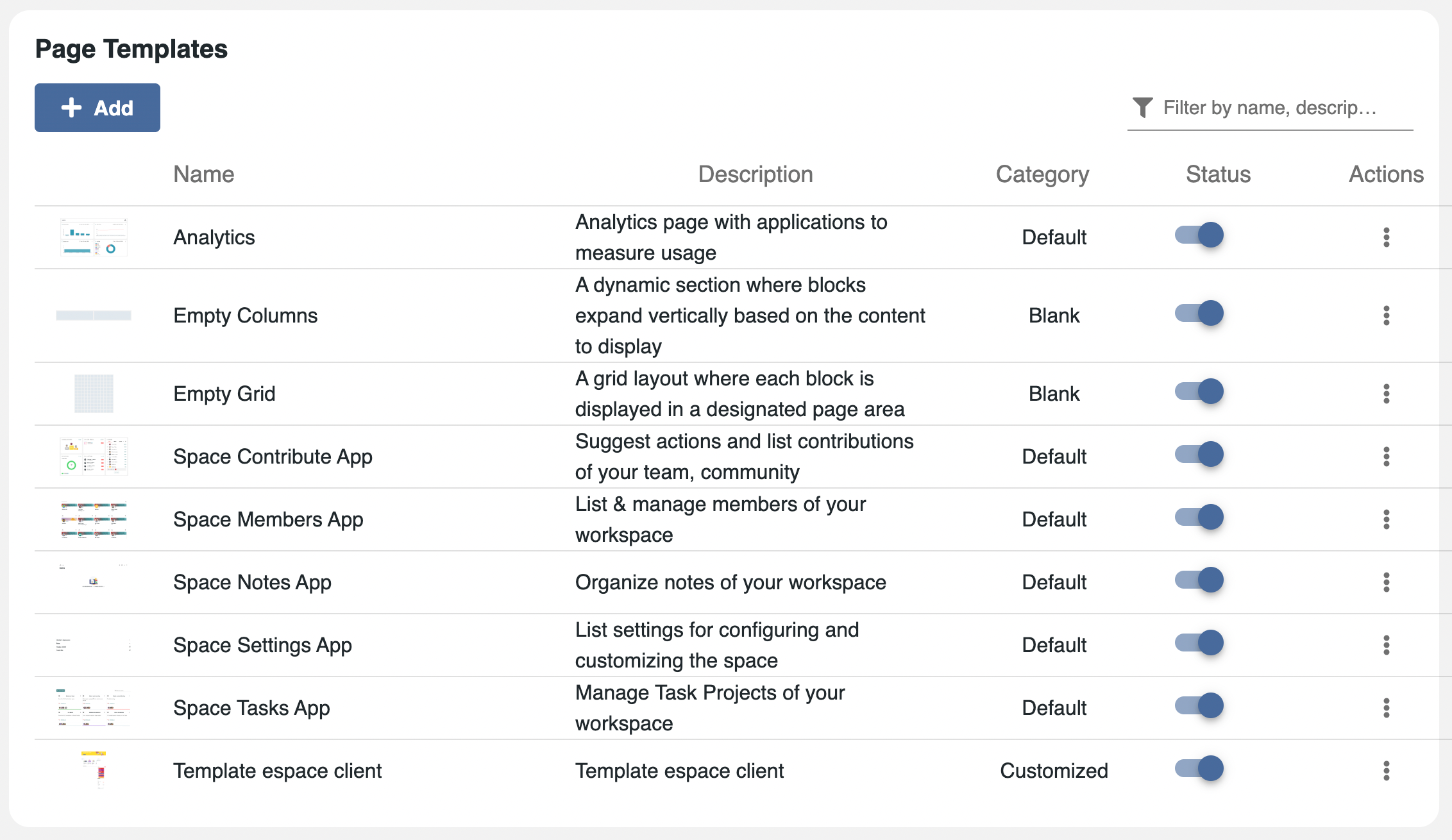
Task: Click the Status column header
Action: point(1217,174)
